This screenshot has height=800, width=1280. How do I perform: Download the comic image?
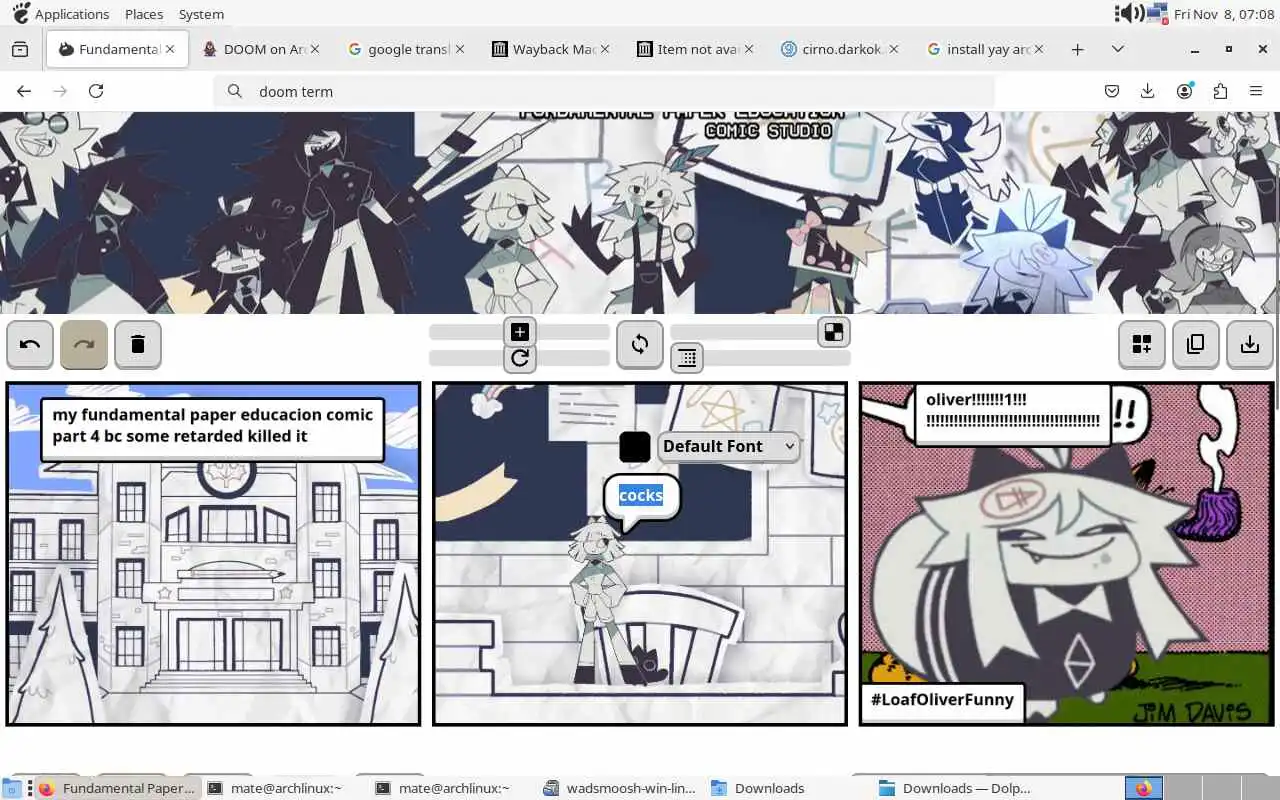pyautogui.click(x=1250, y=345)
